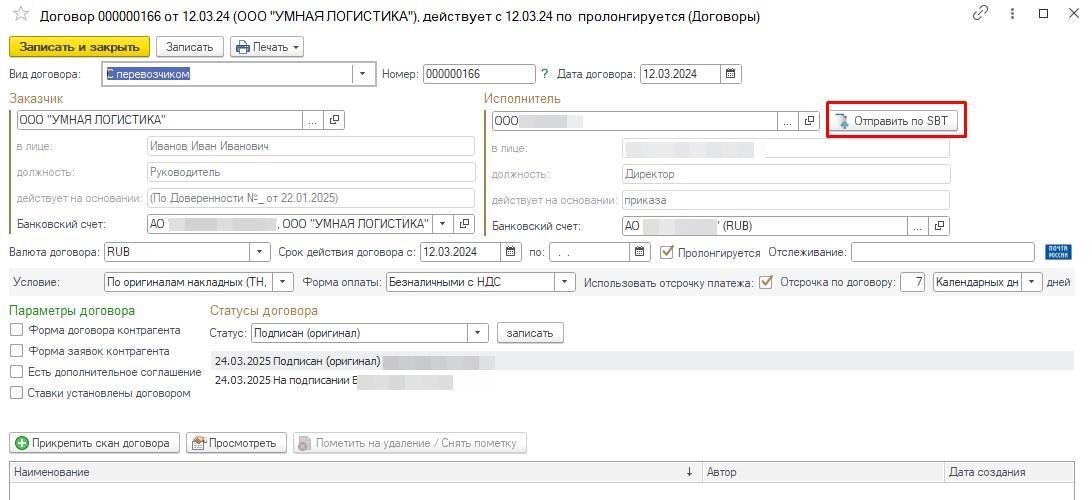Open Валюта договора dropdown
The image size is (1092, 500).
pos(260,252)
